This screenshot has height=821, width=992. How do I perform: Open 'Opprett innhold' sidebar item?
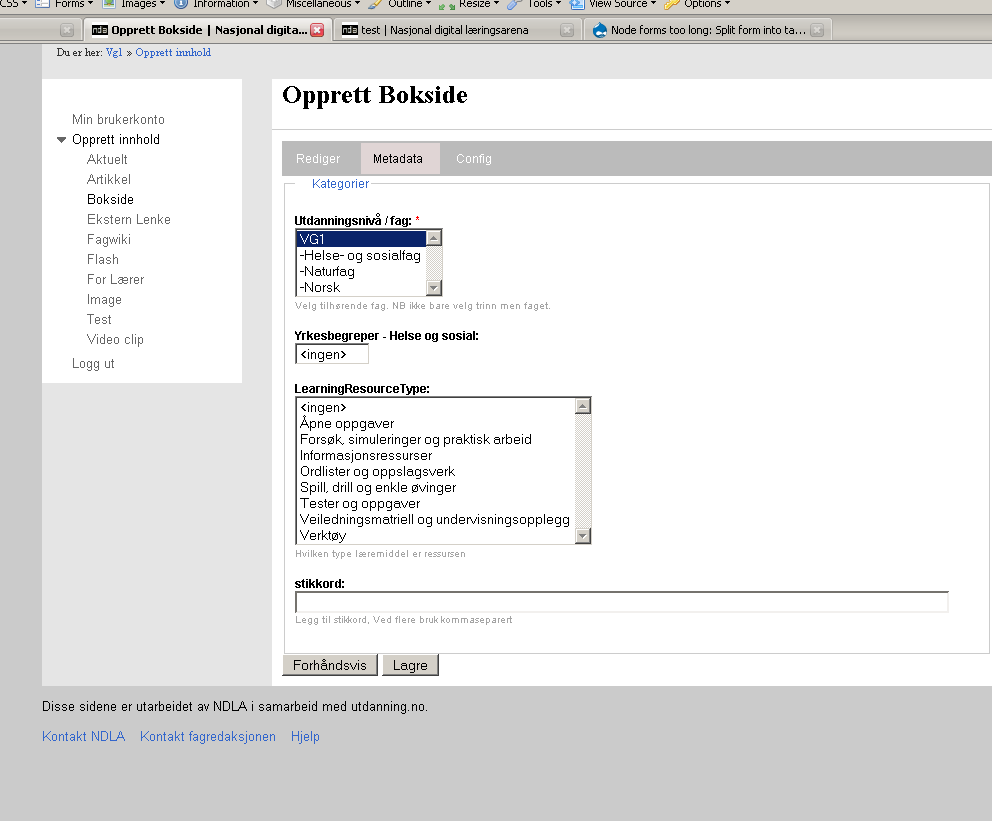[116, 140]
